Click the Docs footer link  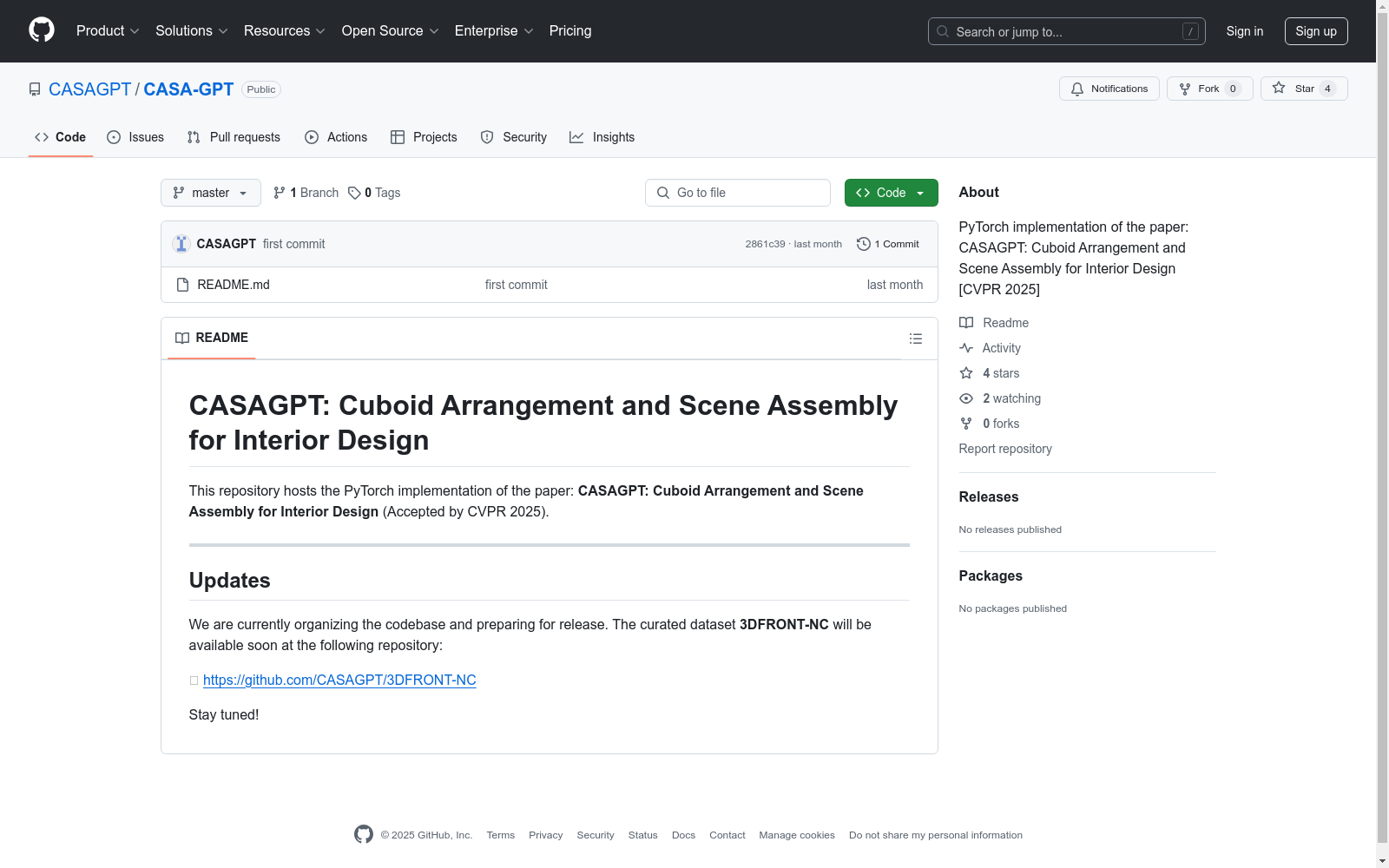[x=683, y=835]
